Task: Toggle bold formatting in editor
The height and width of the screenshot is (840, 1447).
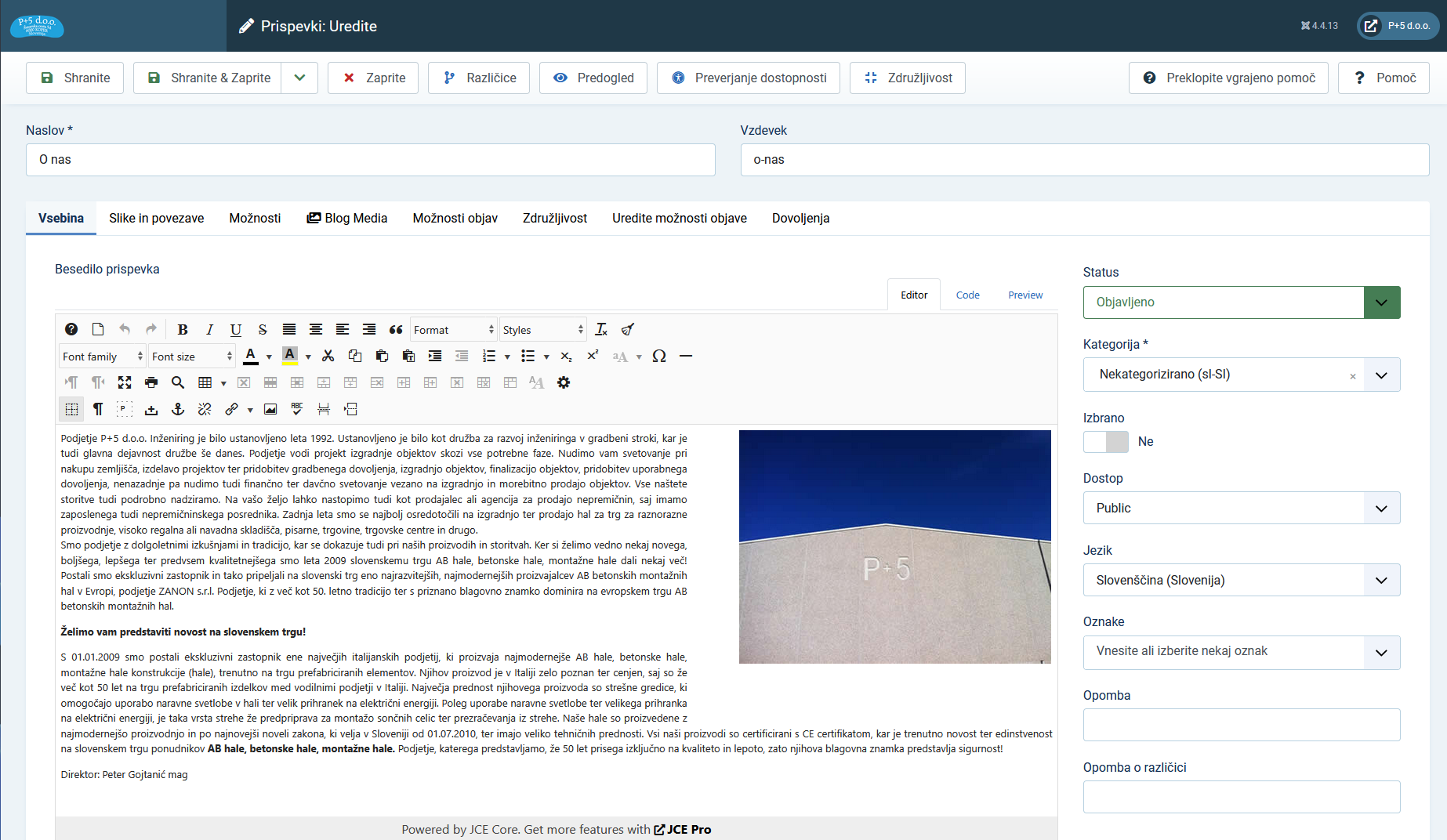Action: (183, 330)
